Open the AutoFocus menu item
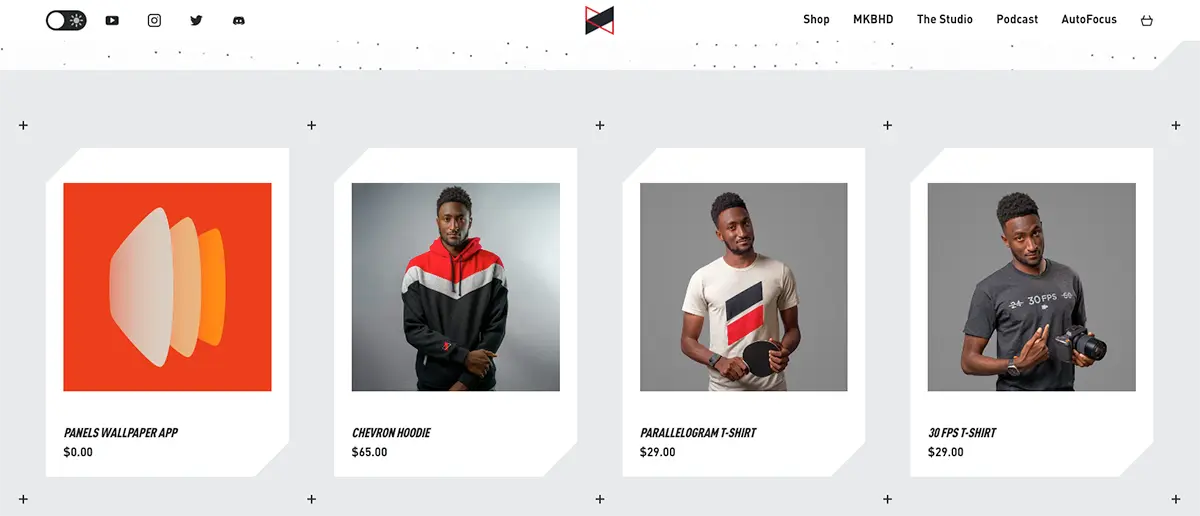This screenshot has height=516, width=1200. click(1089, 19)
